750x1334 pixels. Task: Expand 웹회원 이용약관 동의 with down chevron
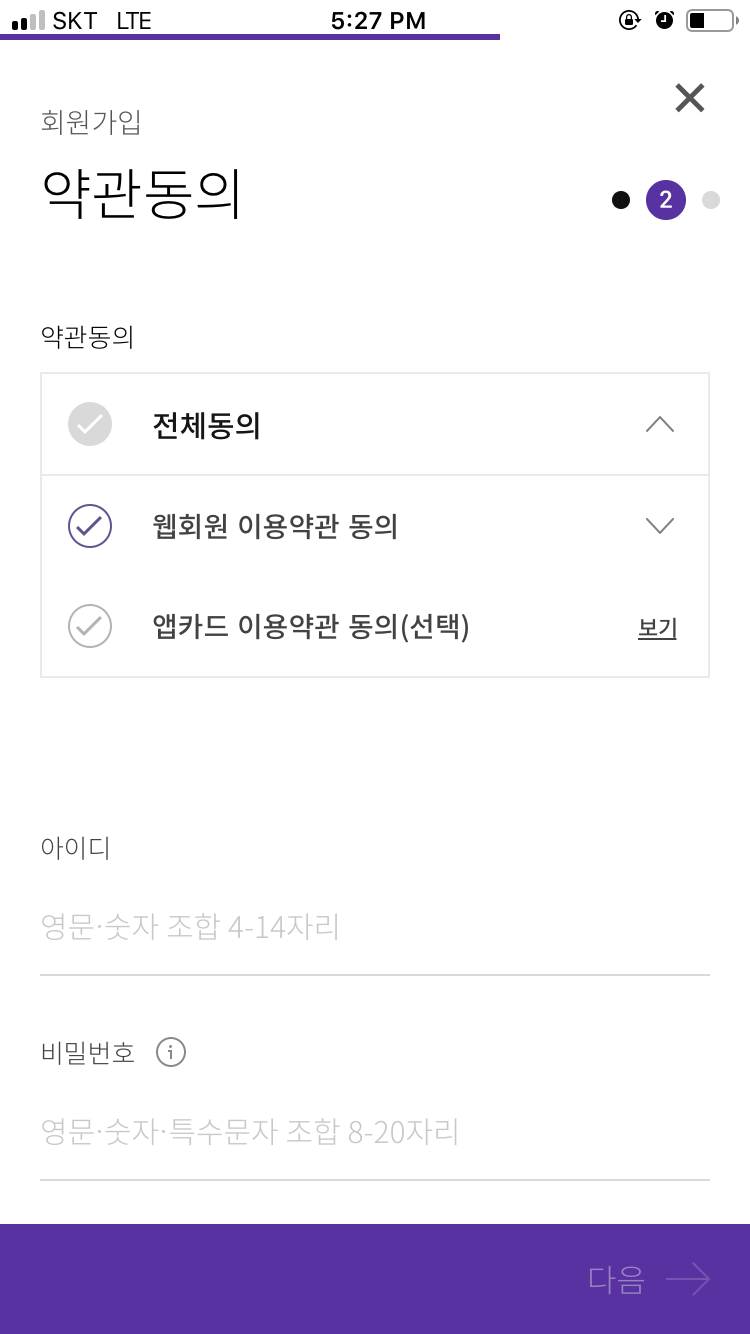(x=660, y=526)
